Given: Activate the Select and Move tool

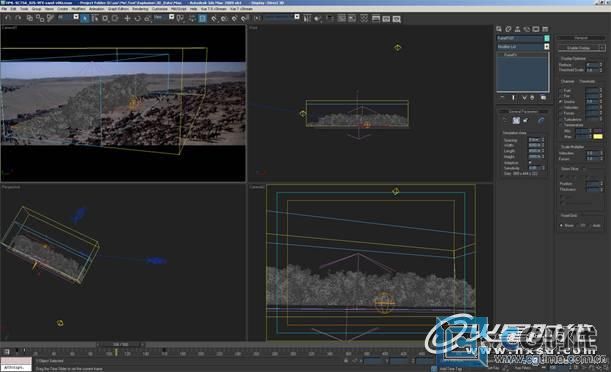Looking at the screenshot, I should tap(127, 18).
